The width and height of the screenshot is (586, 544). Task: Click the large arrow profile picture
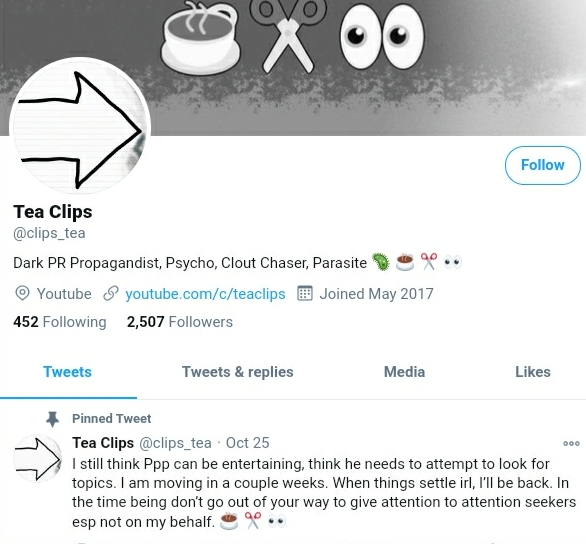(x=80, y=128)
